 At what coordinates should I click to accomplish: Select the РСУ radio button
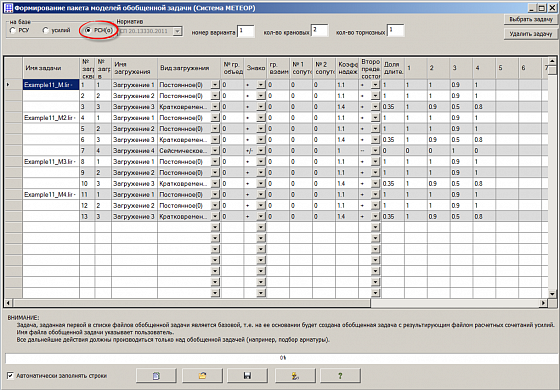(13, 31)
